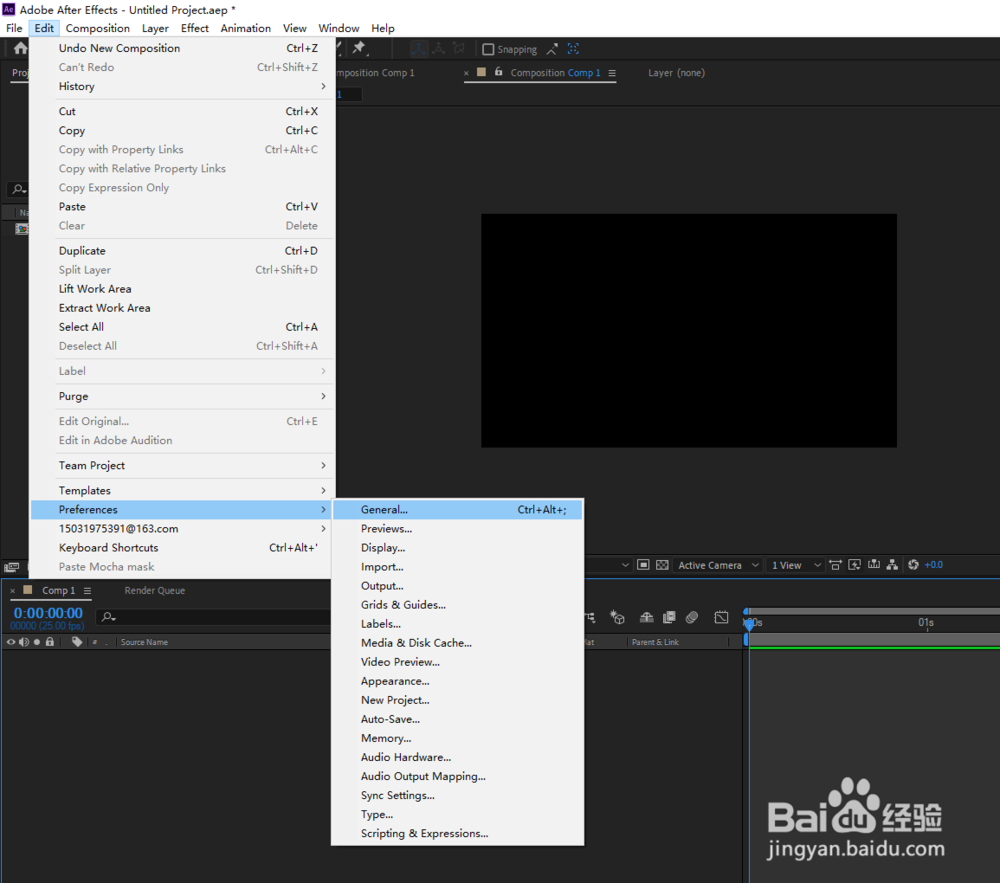Click the Comp Flowchart icon
The image size is (1000, 883).
[x=892, y=565]
